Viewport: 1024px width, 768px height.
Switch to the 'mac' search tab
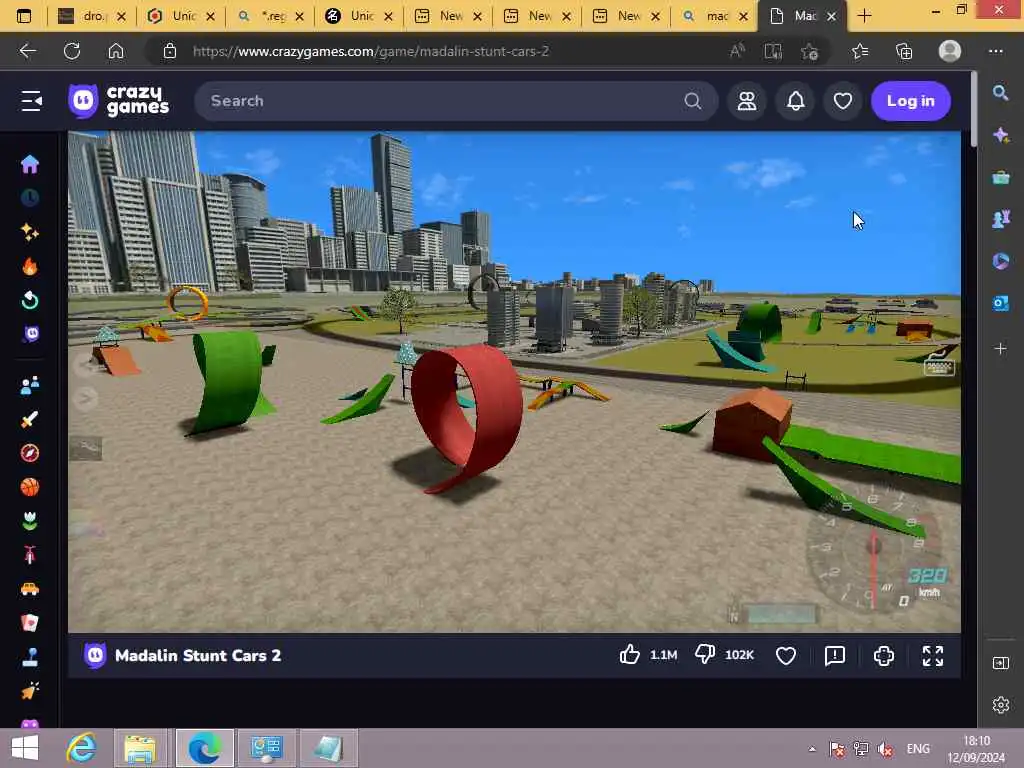click(x=715, y=16)
